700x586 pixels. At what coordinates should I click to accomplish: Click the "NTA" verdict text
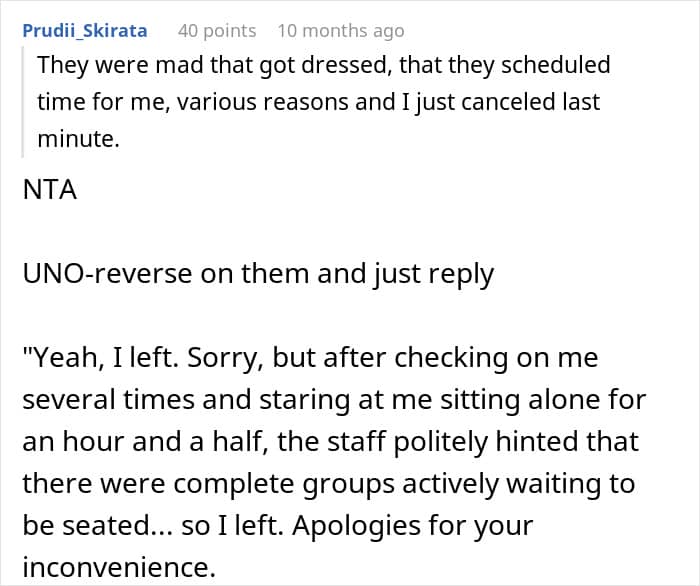(x=49, y=190)
